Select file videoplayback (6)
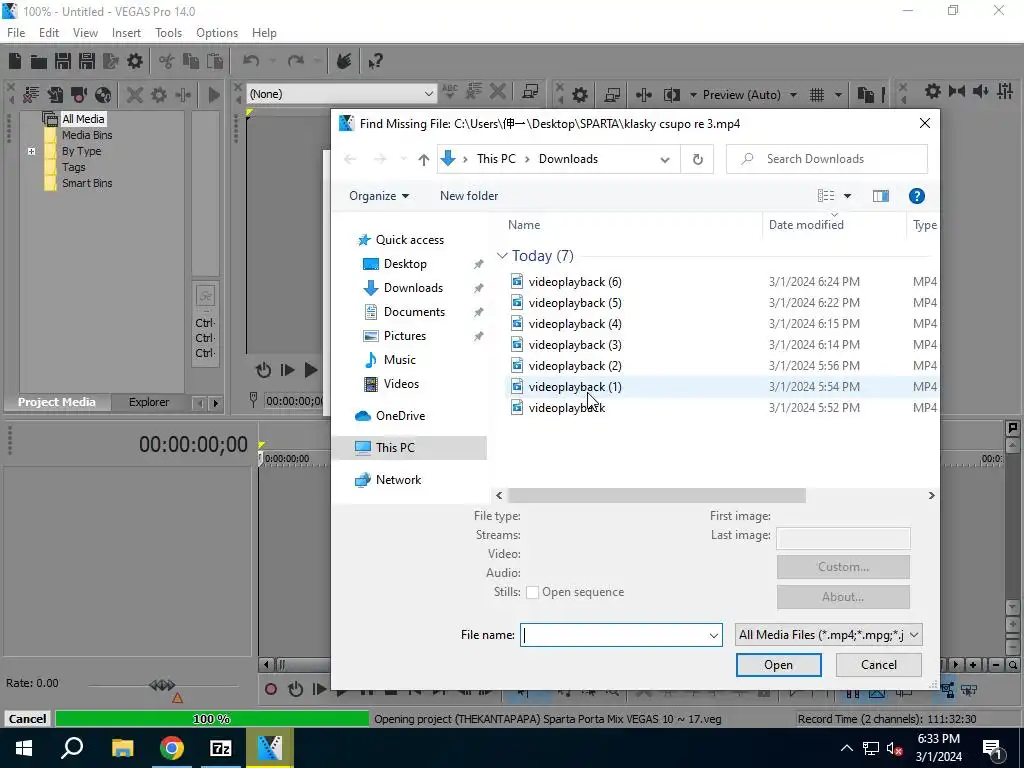Image resolution: width=1024 pixels, height=768 pixels. [575, 282]
